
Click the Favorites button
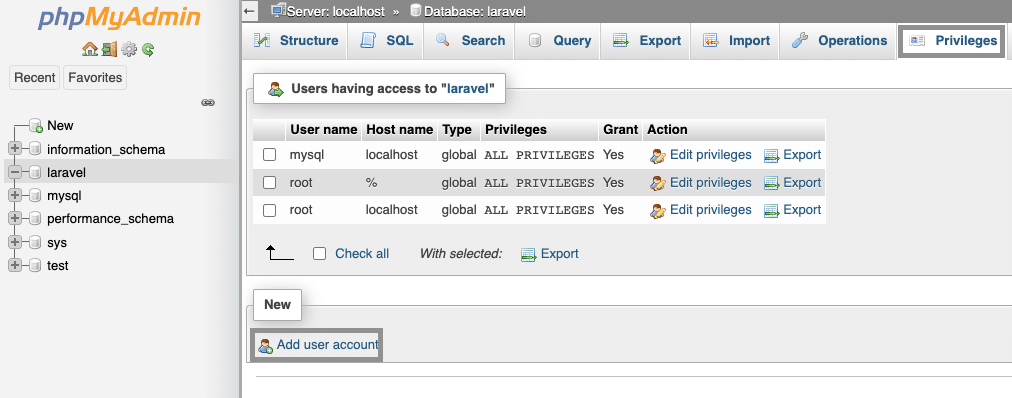pyautogui.click(x=95, y=77)
